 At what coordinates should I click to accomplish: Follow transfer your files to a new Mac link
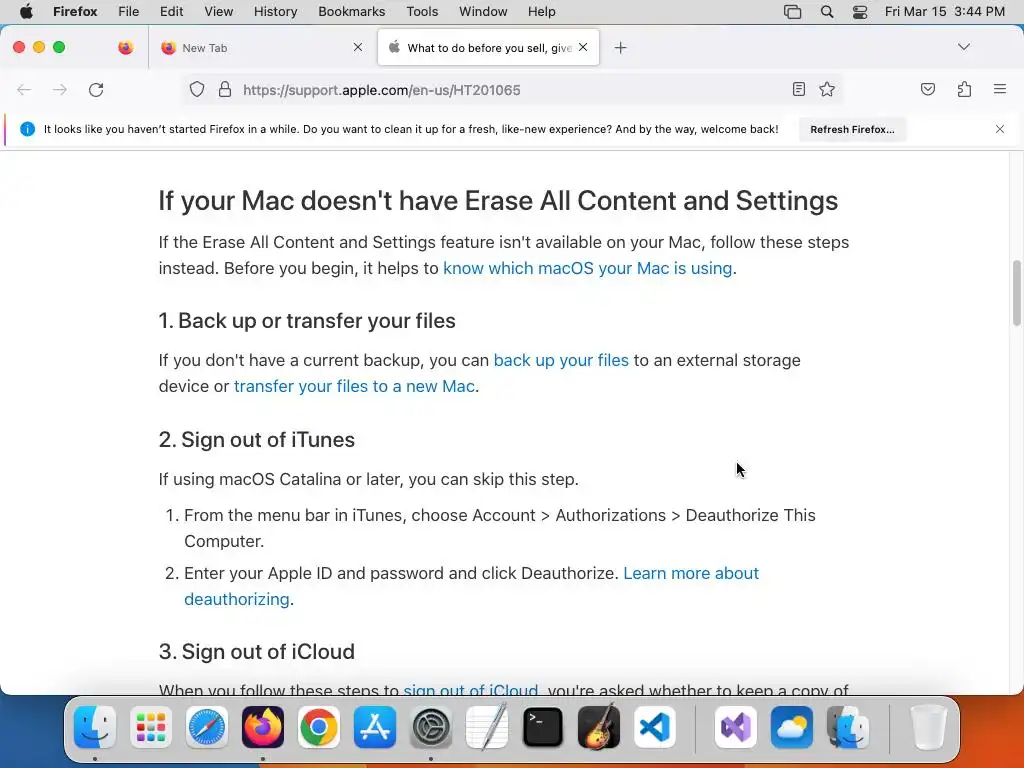(354, 387)
